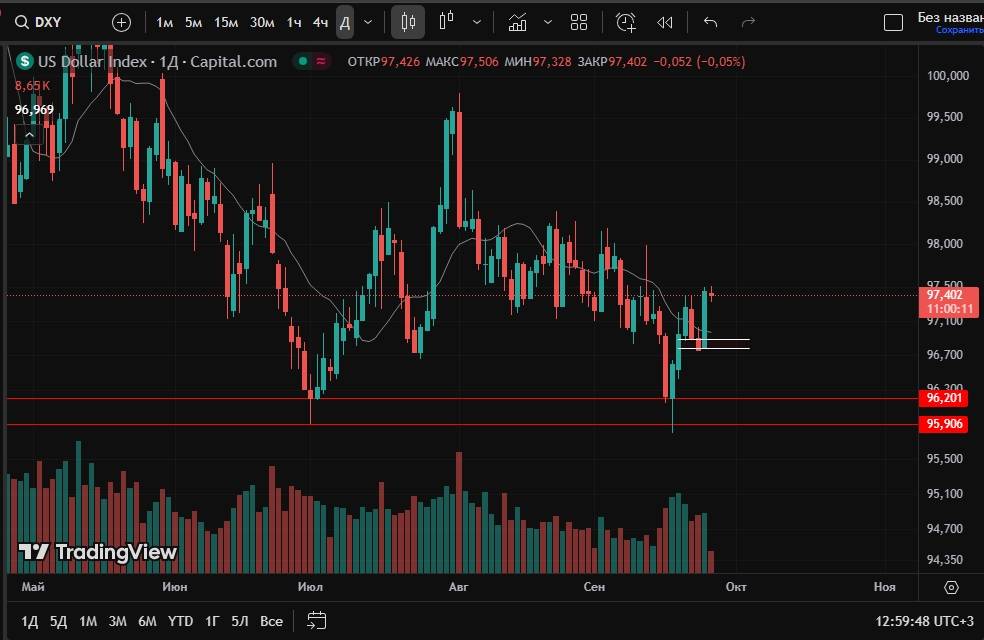Viewport: 984px width, 640px height.
Task: Undo the last chart action
Action: 710,22
